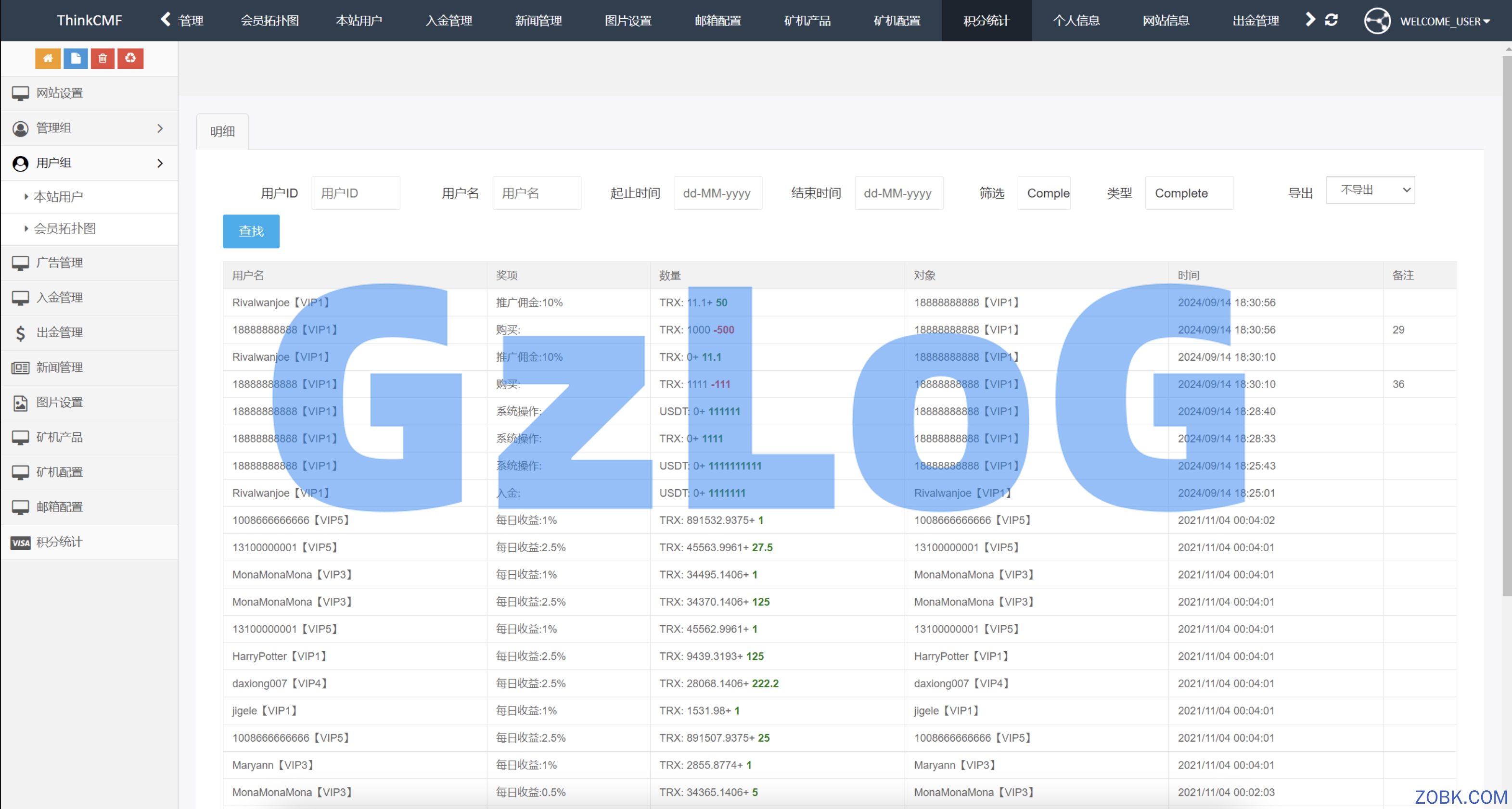Click the 查找 search button
1512x809 pixels.
(251, 231)
